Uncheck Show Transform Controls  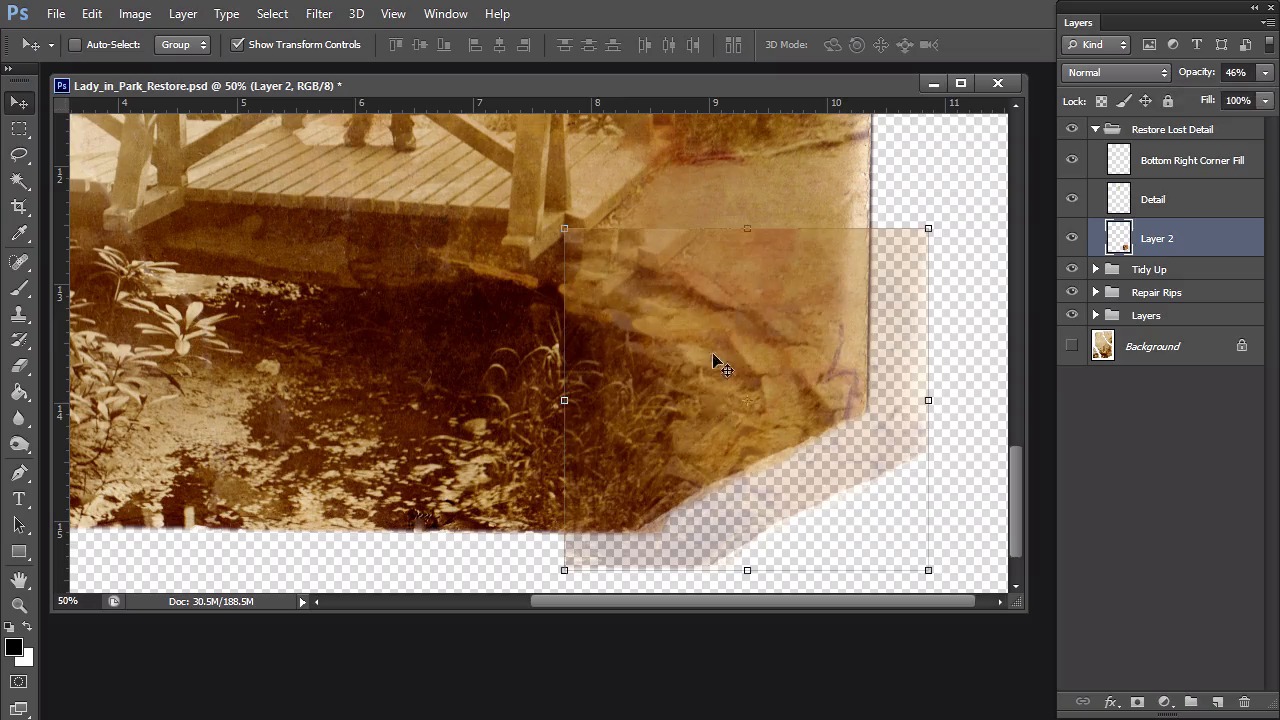pos(237,44)
